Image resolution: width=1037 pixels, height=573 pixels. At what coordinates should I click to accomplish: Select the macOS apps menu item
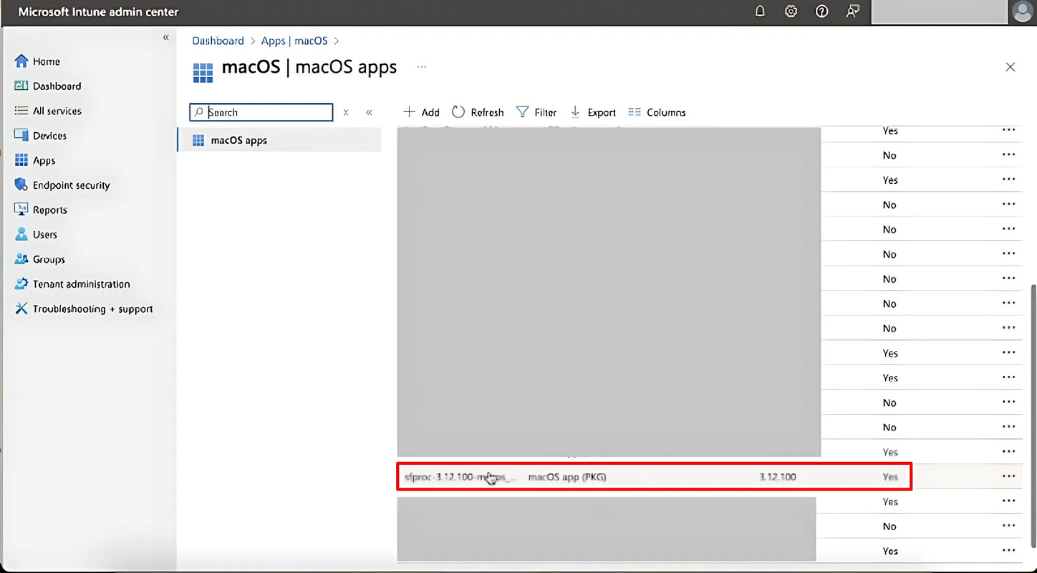(280, 140)
